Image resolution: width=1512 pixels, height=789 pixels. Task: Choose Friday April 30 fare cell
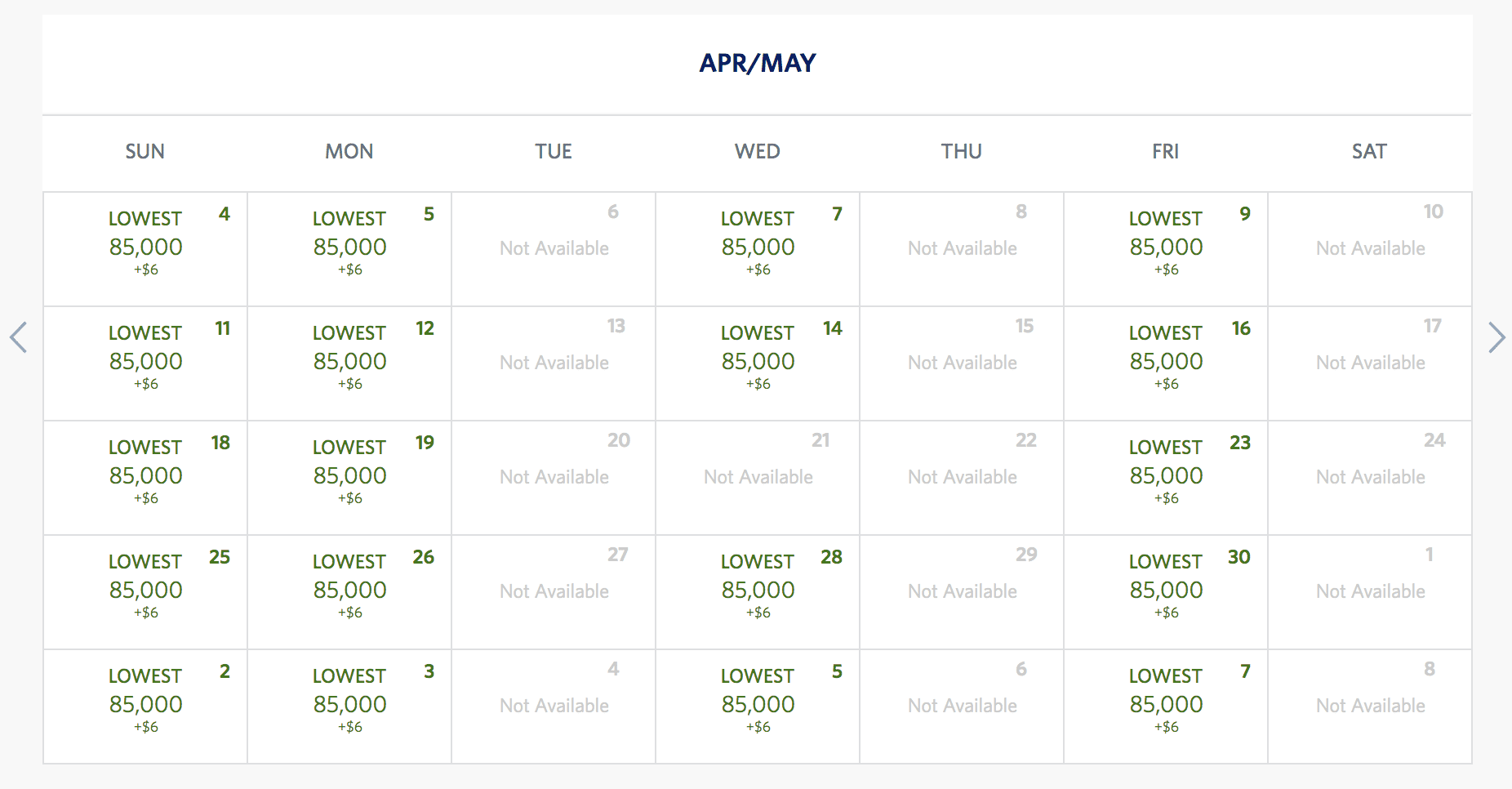click(x=1165, y=592)
